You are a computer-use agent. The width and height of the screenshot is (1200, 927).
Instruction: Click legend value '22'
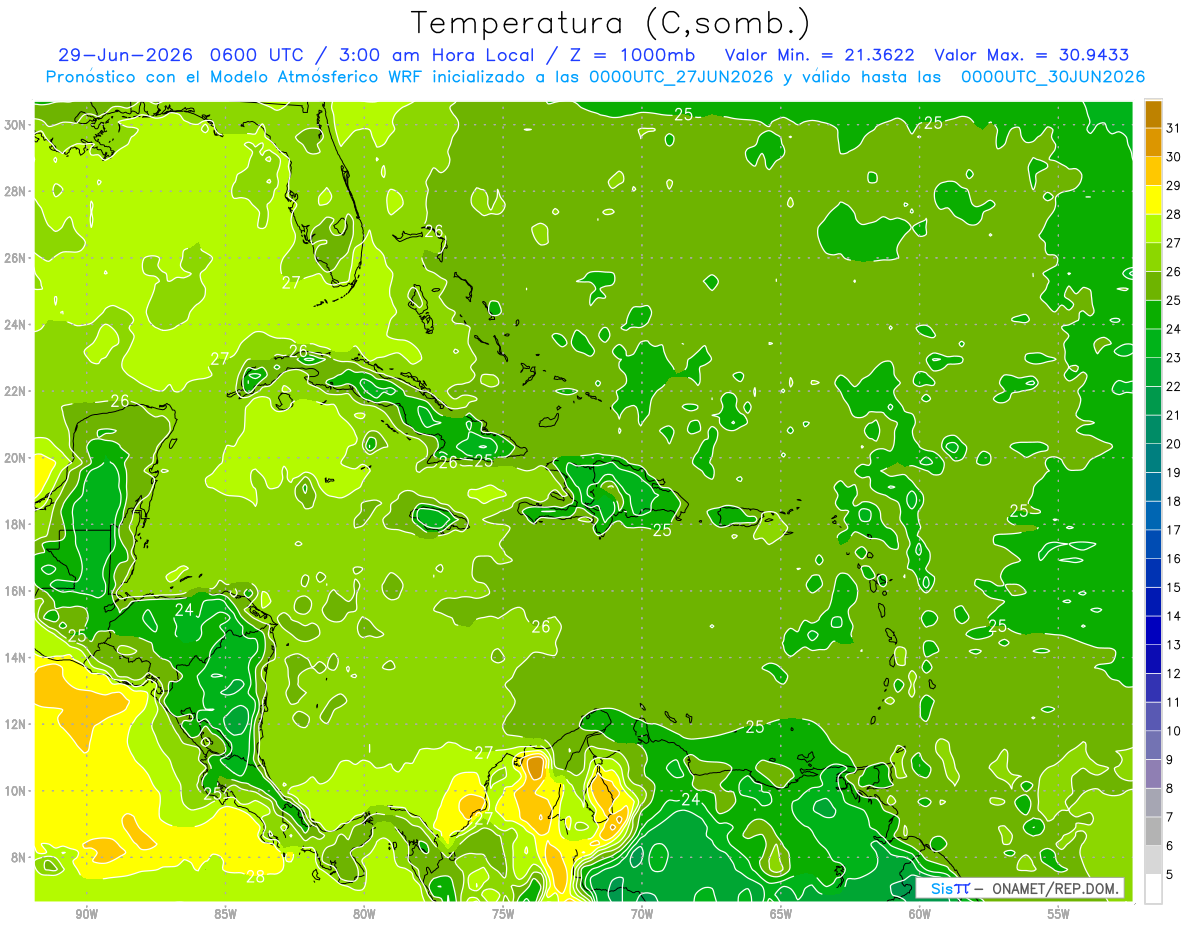[1174, 387]
